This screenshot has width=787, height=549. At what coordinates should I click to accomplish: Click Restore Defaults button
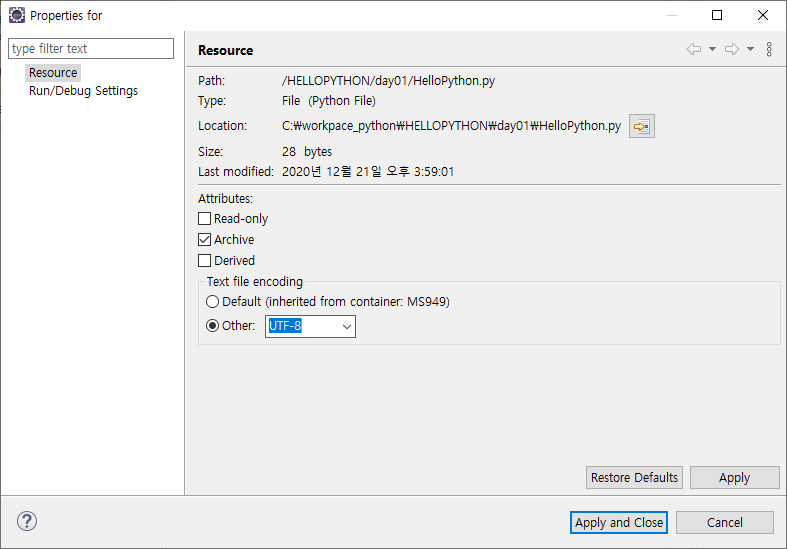634,477
